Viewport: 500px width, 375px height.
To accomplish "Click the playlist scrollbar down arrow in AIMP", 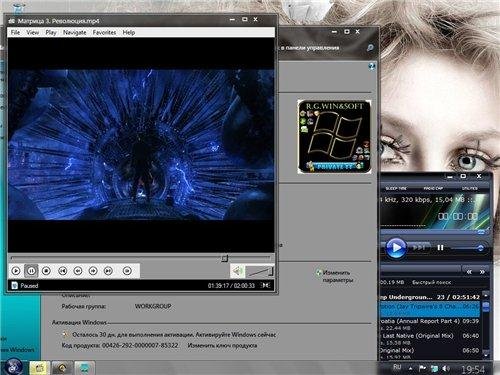I will 486,355.
